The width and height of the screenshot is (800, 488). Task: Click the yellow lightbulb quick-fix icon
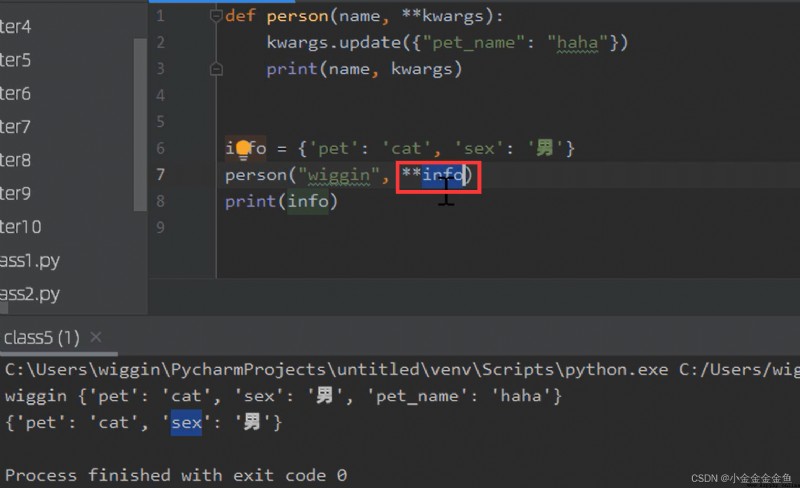click(243, 150)
